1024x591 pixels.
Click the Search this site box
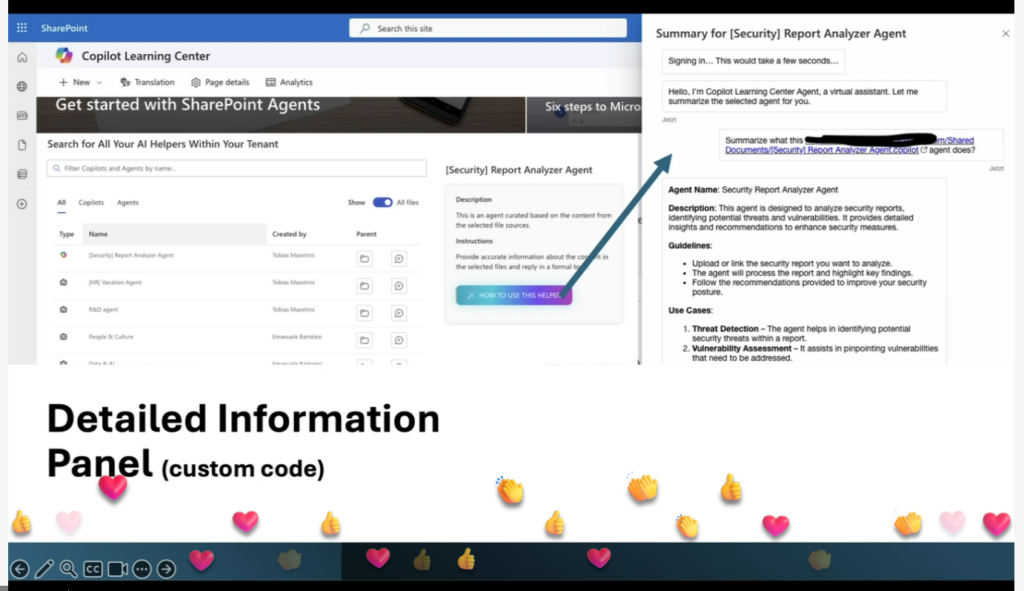[488, 28]
